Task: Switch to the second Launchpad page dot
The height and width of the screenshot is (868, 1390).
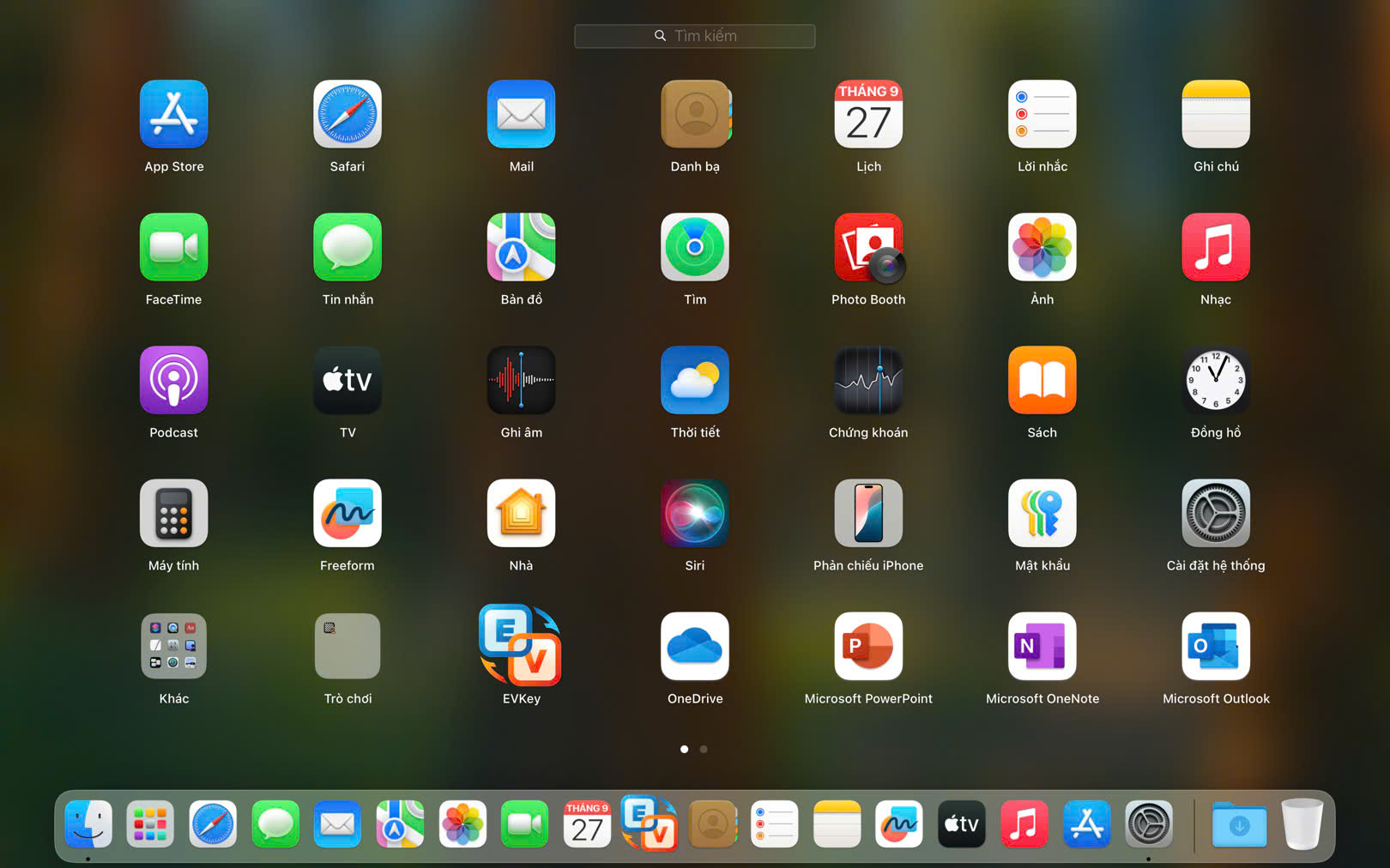Action: [704, 749]
